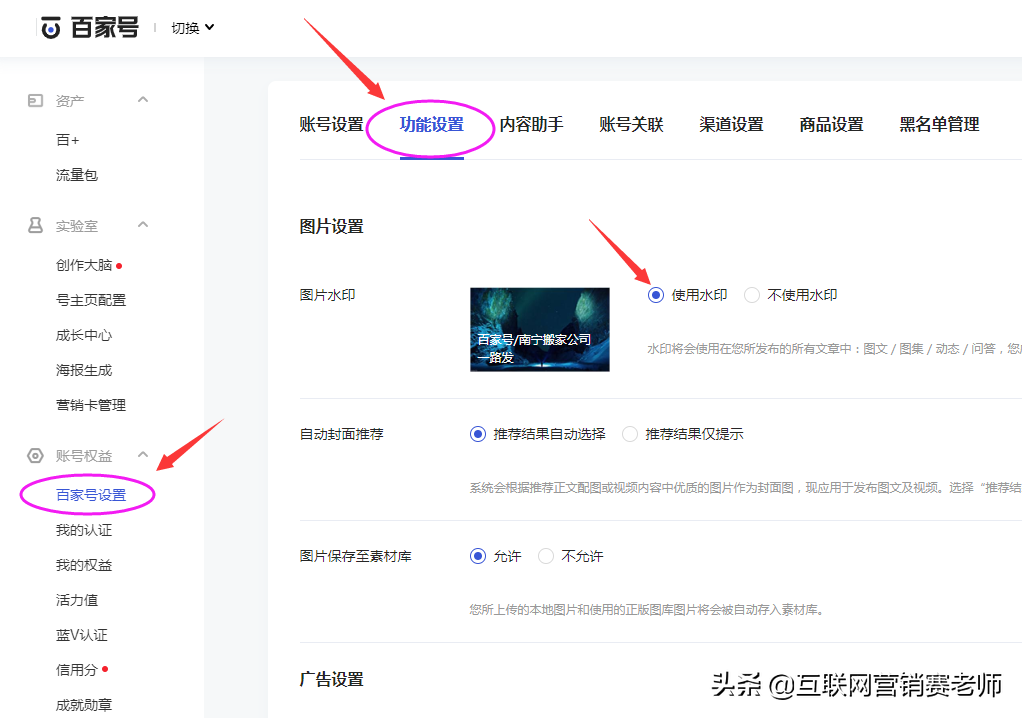Select the 使用水印 radio button

[x=654, y=294]
